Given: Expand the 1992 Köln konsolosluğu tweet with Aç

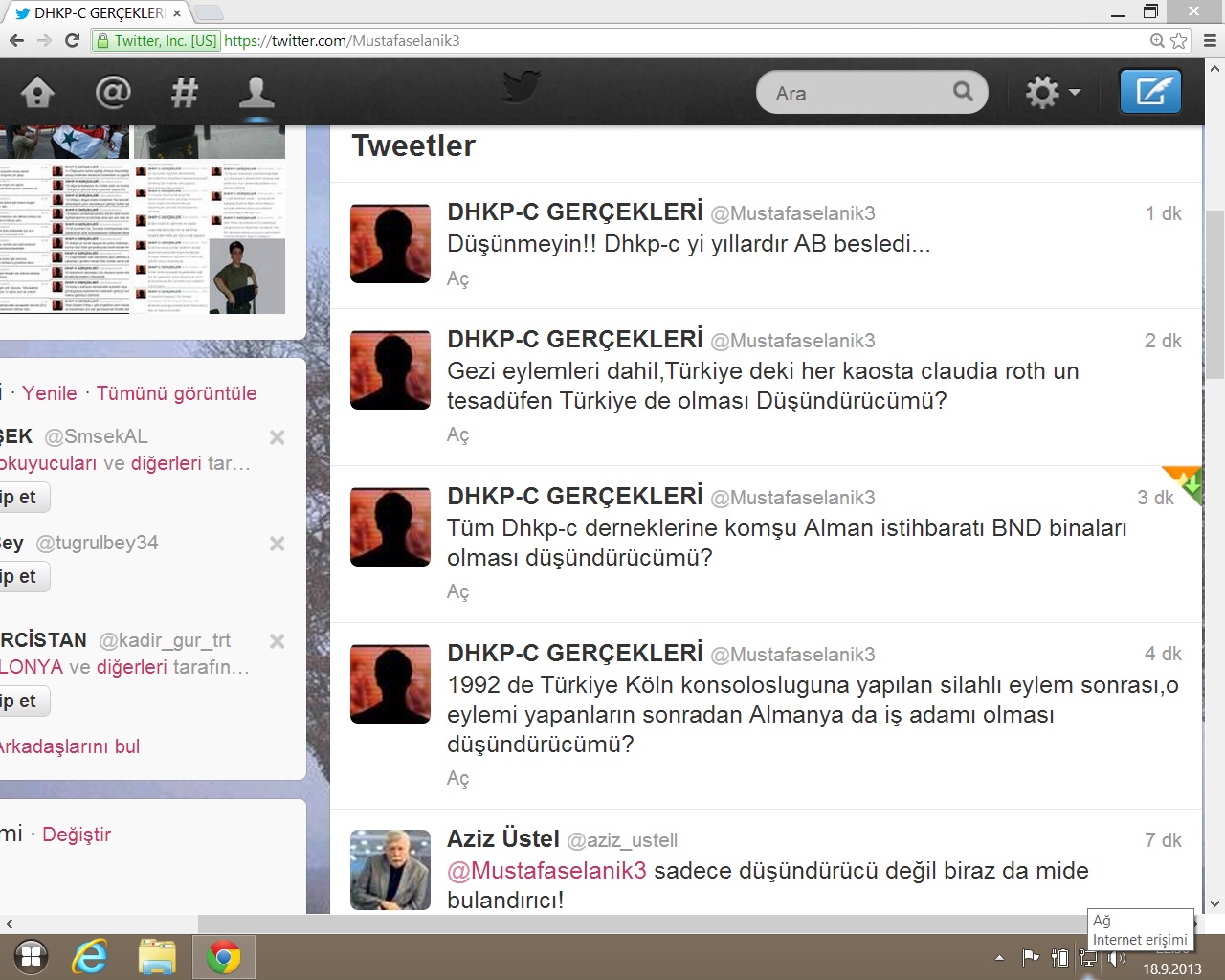Looking at the screenshot, I should [x=458, y=779].
